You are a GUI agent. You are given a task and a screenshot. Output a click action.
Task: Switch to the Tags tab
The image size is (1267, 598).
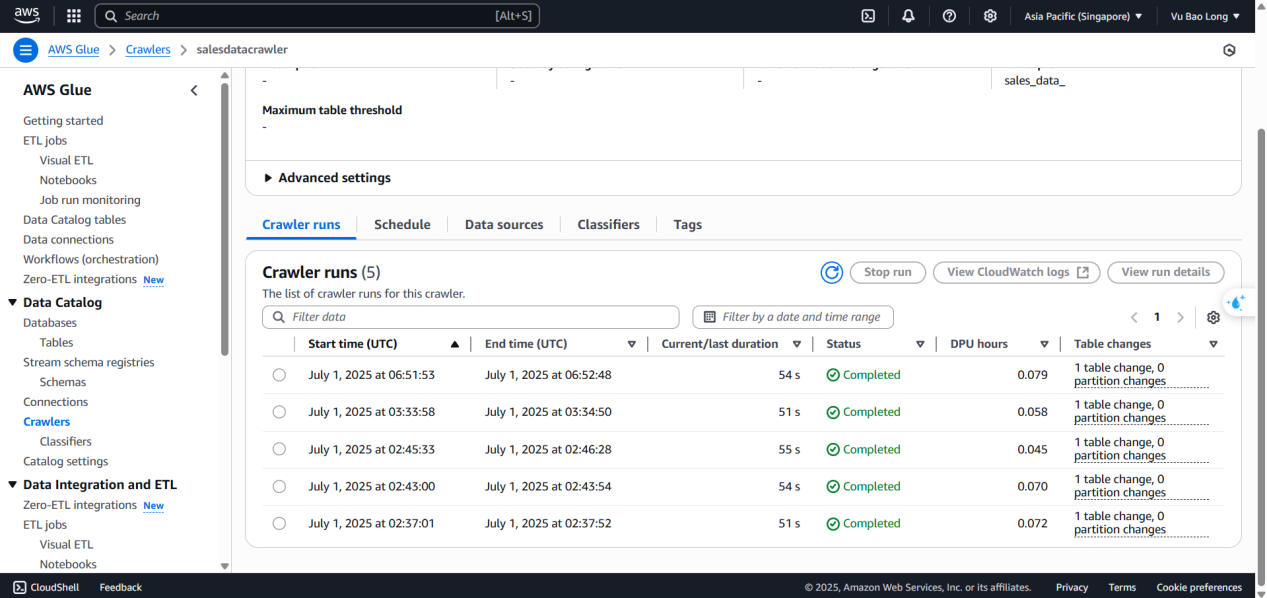[x=688, y=225]
